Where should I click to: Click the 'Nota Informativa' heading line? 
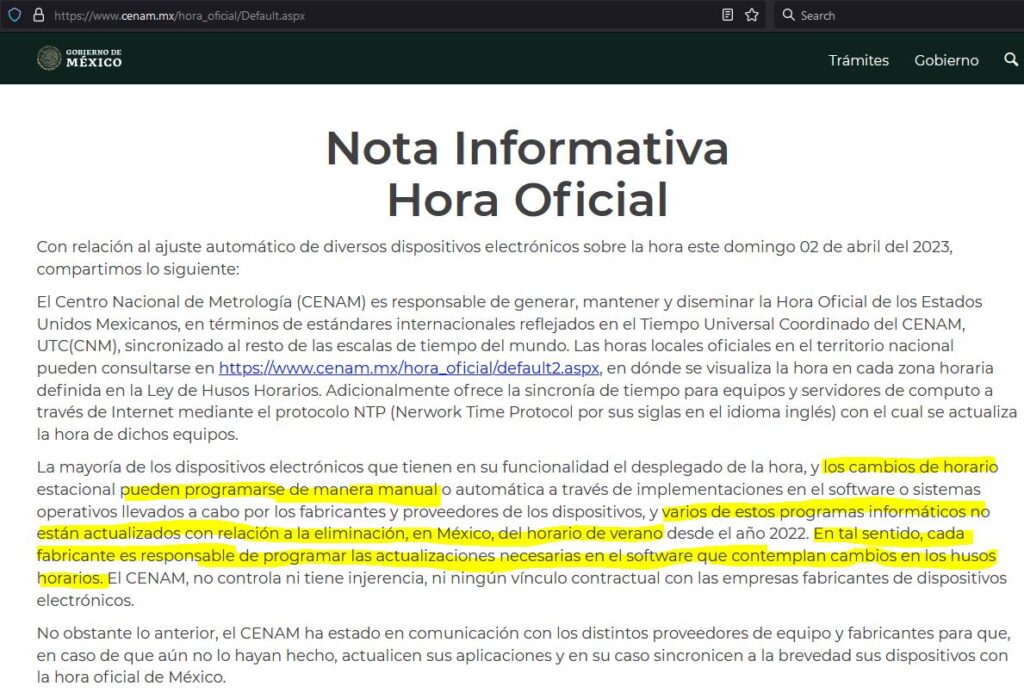(527, 149)
